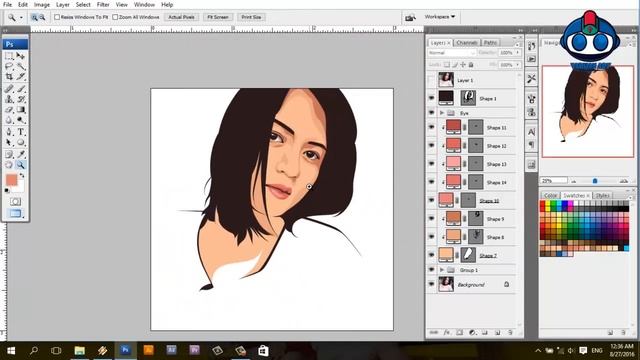Screen dimensions: 640x360
Task: Click the foreground color swatch
Action: [12, 180]
